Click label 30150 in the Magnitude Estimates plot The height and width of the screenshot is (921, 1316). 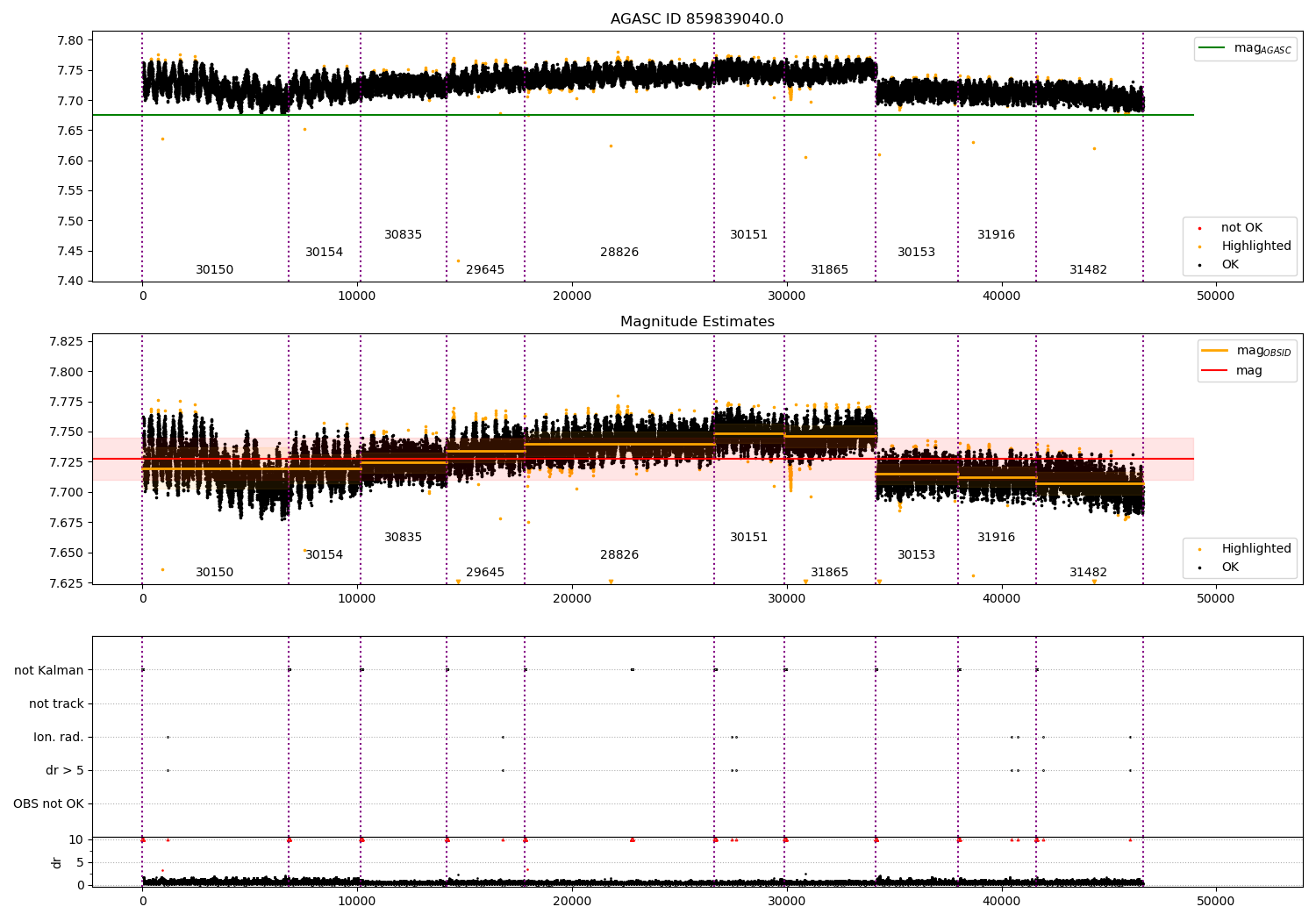[x=214, y=573]
